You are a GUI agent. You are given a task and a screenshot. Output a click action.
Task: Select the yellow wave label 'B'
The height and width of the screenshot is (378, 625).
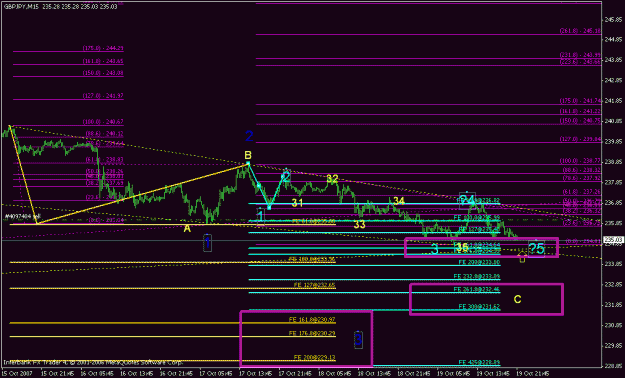click(x=248, y=155)
